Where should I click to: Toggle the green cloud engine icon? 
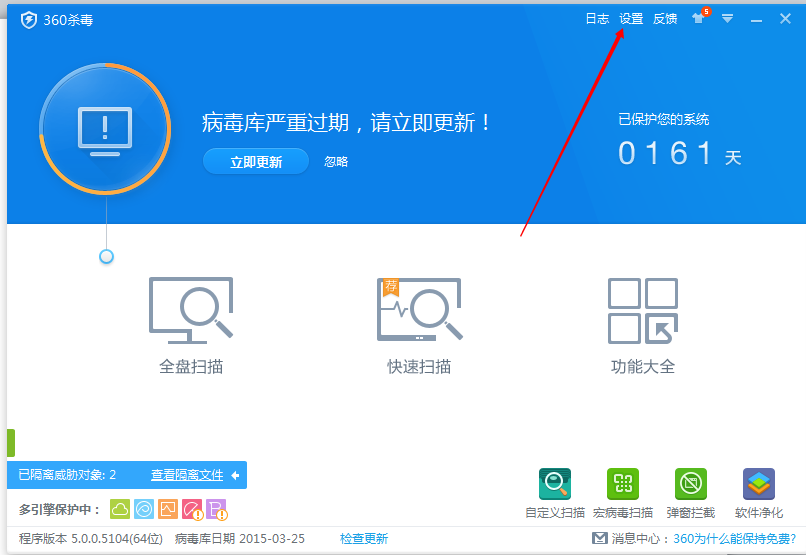pyautogui.click(x=120, y=509)
